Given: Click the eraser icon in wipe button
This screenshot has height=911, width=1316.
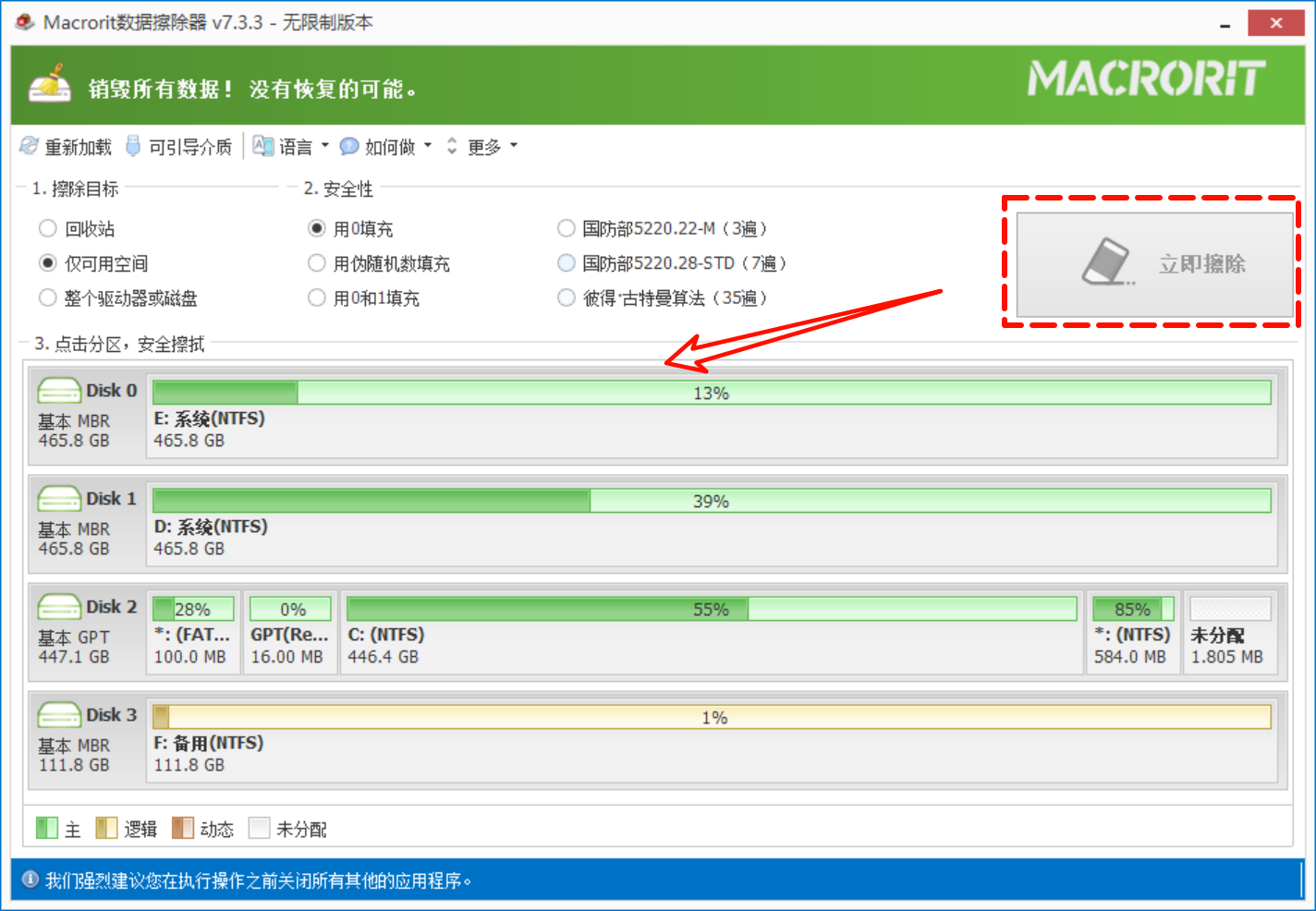Looking at the screenshot, I should 1108,262.
